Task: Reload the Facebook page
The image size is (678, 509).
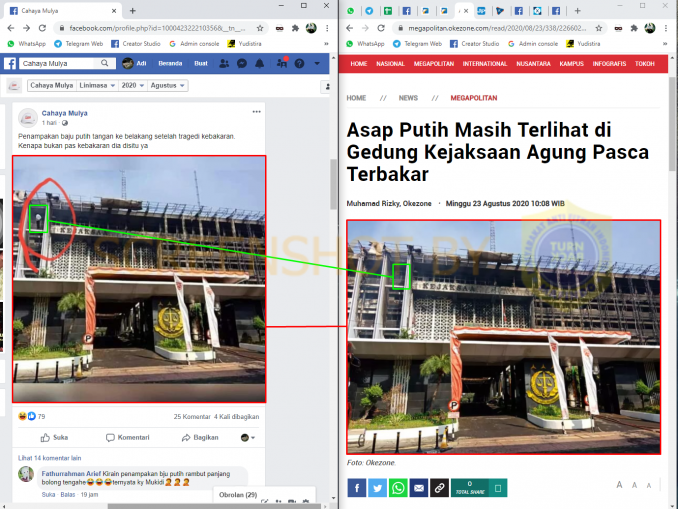Action: point(42,28)
